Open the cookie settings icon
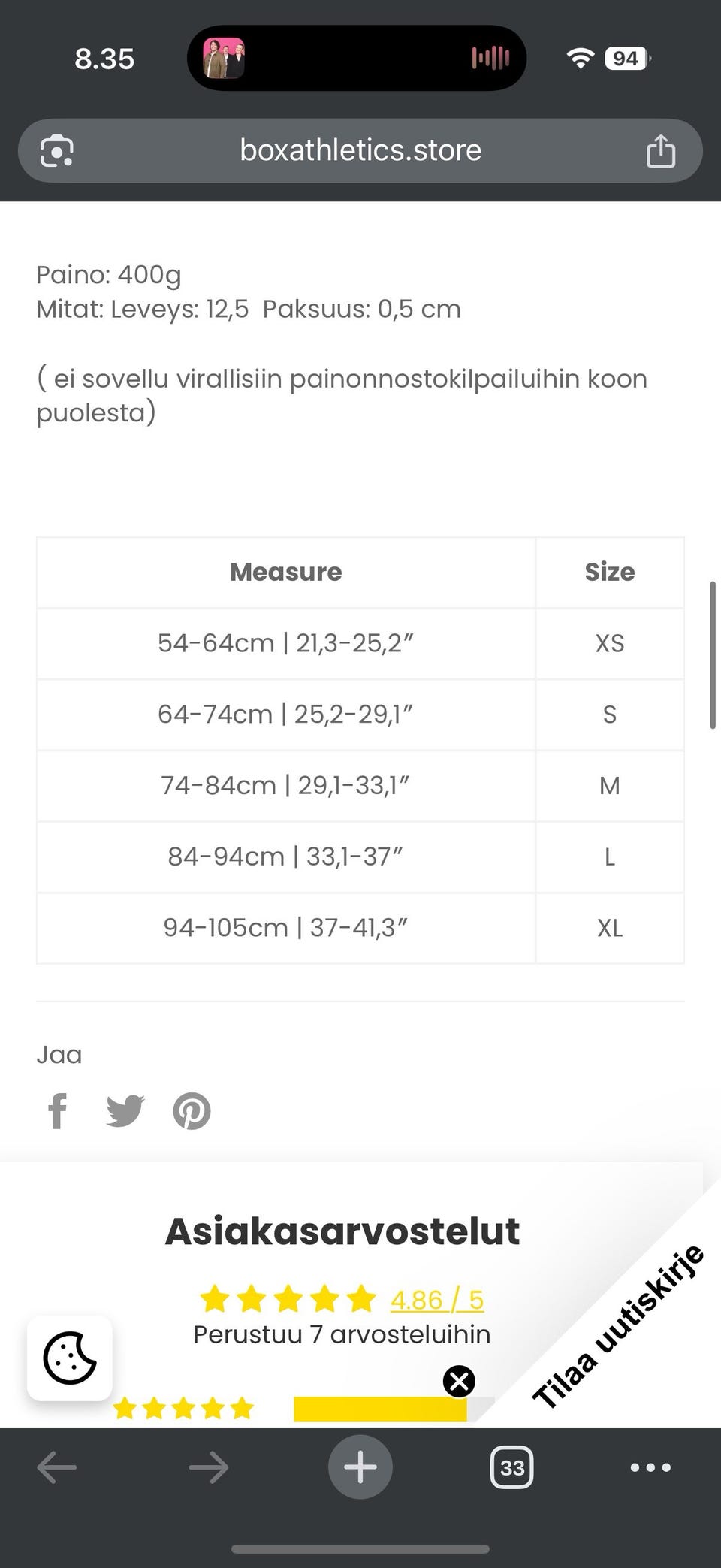721x1568 pixels. [x=70, y=1358]
